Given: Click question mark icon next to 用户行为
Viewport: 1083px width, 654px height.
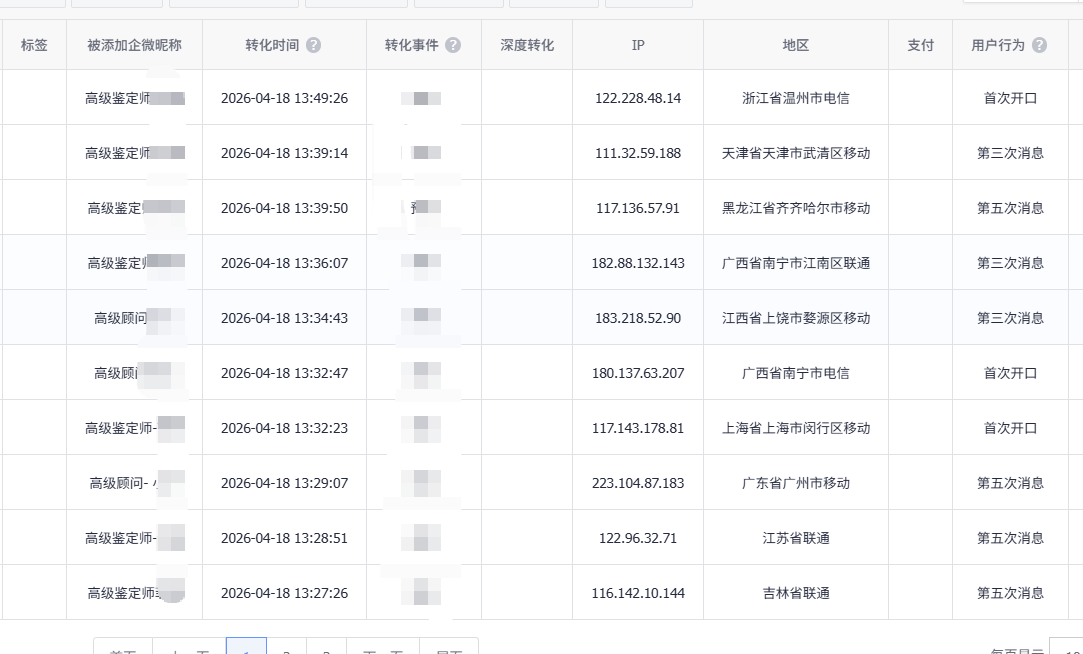Looking at the screenshot, I should pos(1040,45).
